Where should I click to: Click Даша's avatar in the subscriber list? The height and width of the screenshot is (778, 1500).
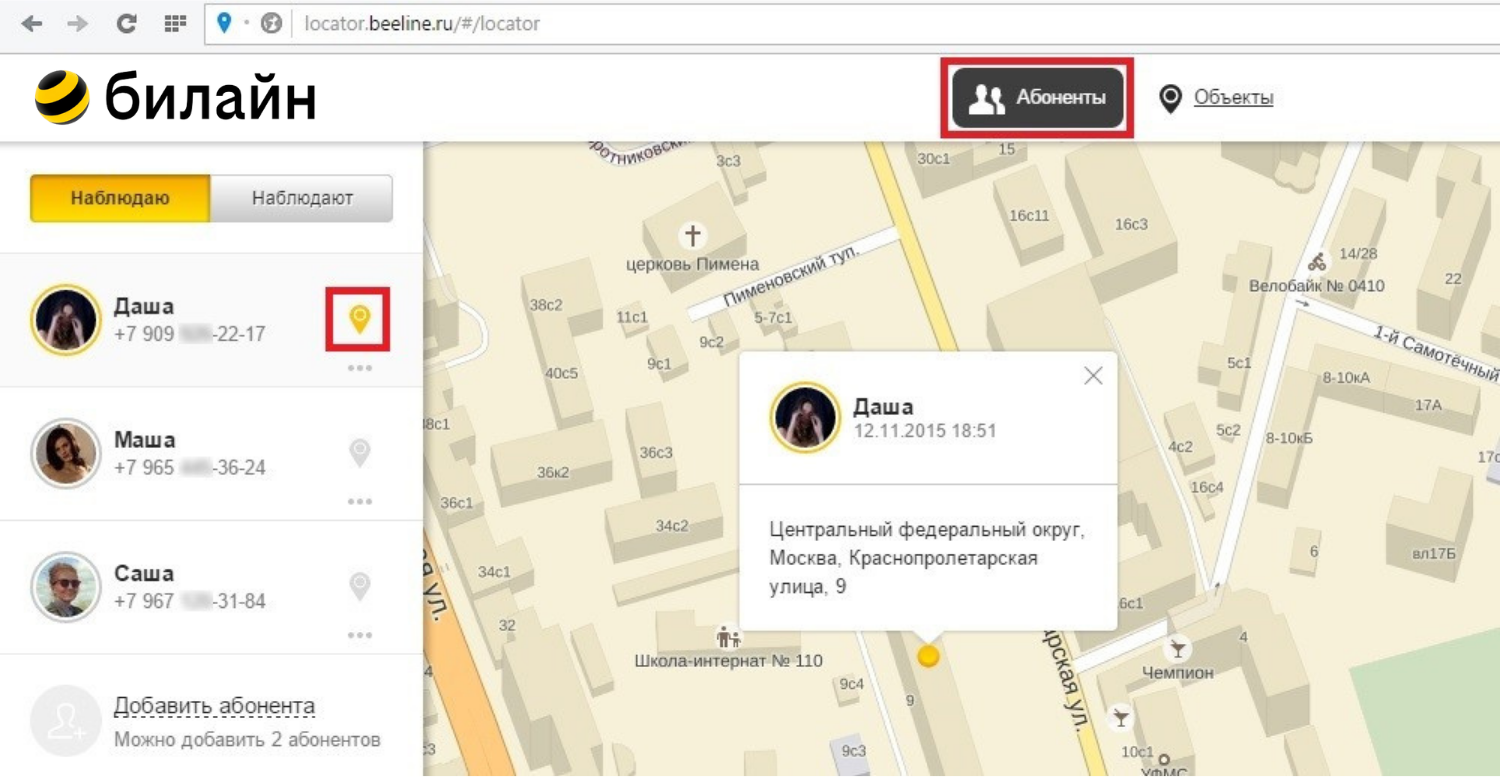click(66, 320)
